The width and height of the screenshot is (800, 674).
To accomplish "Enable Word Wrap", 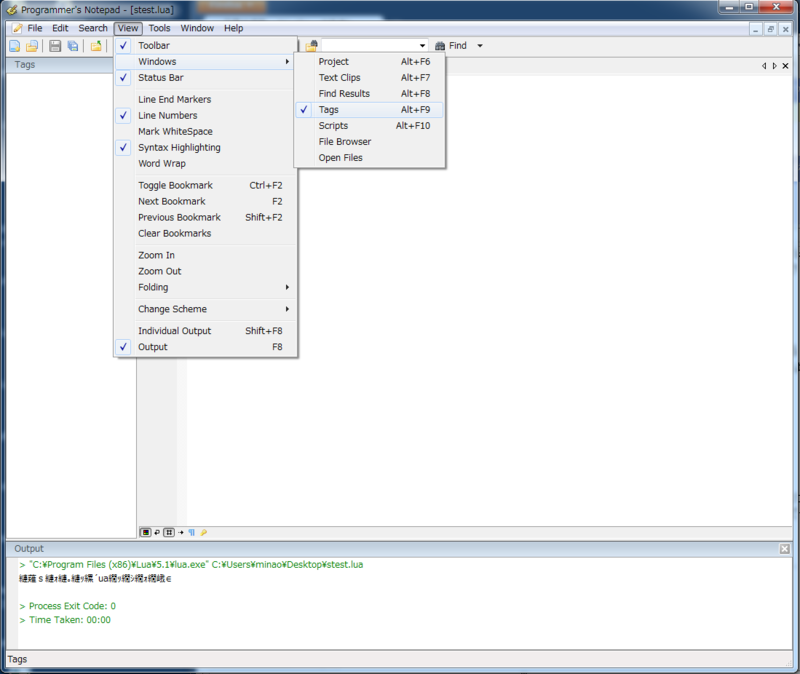I will [x=205, y=163].
